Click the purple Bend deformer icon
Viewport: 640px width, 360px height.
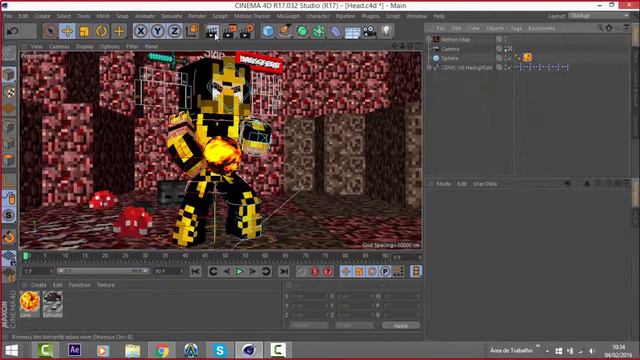pos(336,31)
